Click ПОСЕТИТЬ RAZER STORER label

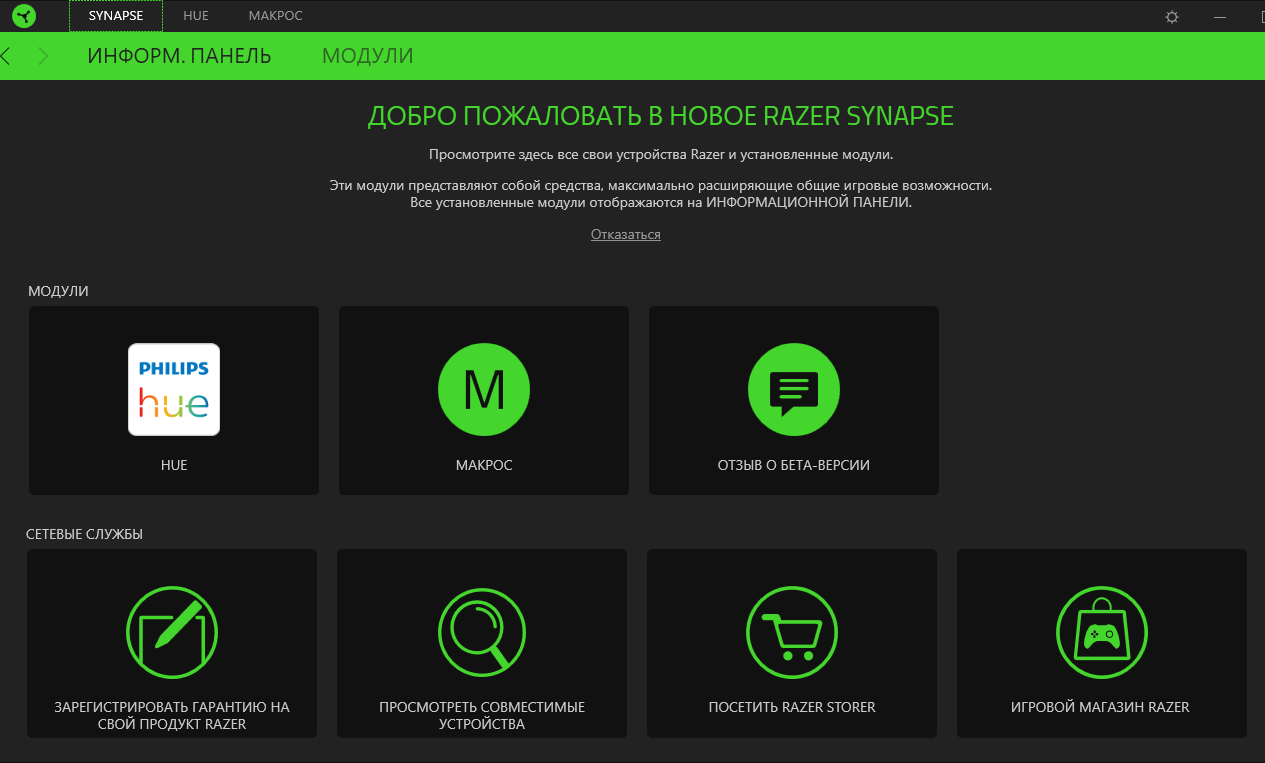pos(792,707)
